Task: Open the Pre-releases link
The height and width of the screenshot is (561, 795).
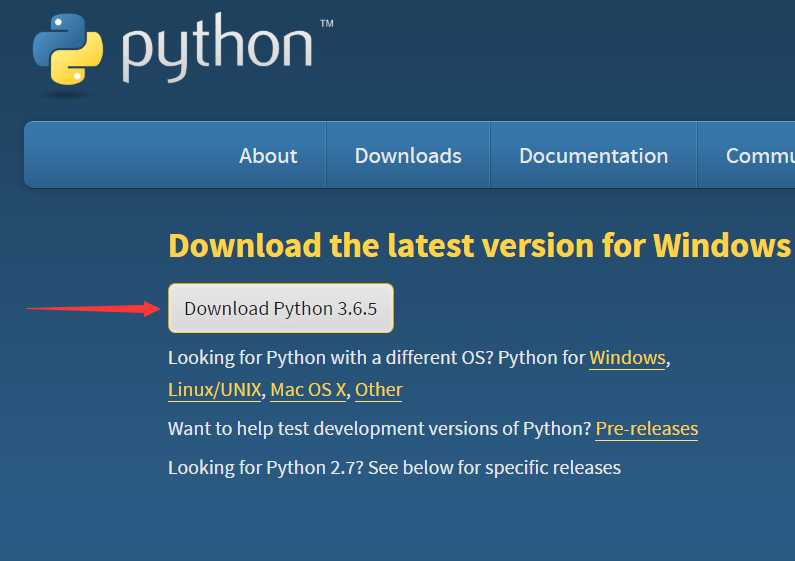Action: point(646,429)
